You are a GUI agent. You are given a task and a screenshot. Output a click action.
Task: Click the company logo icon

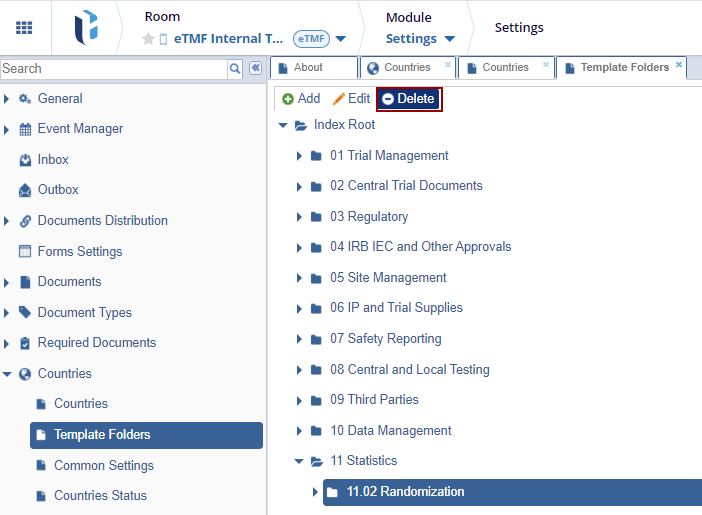86,28
